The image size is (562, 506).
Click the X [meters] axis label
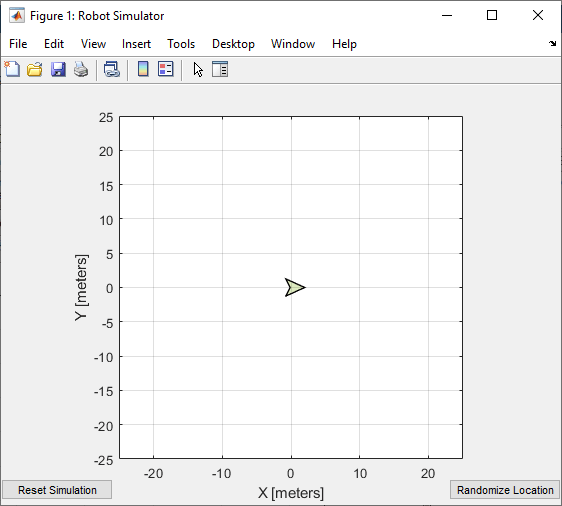pos(291,493)
